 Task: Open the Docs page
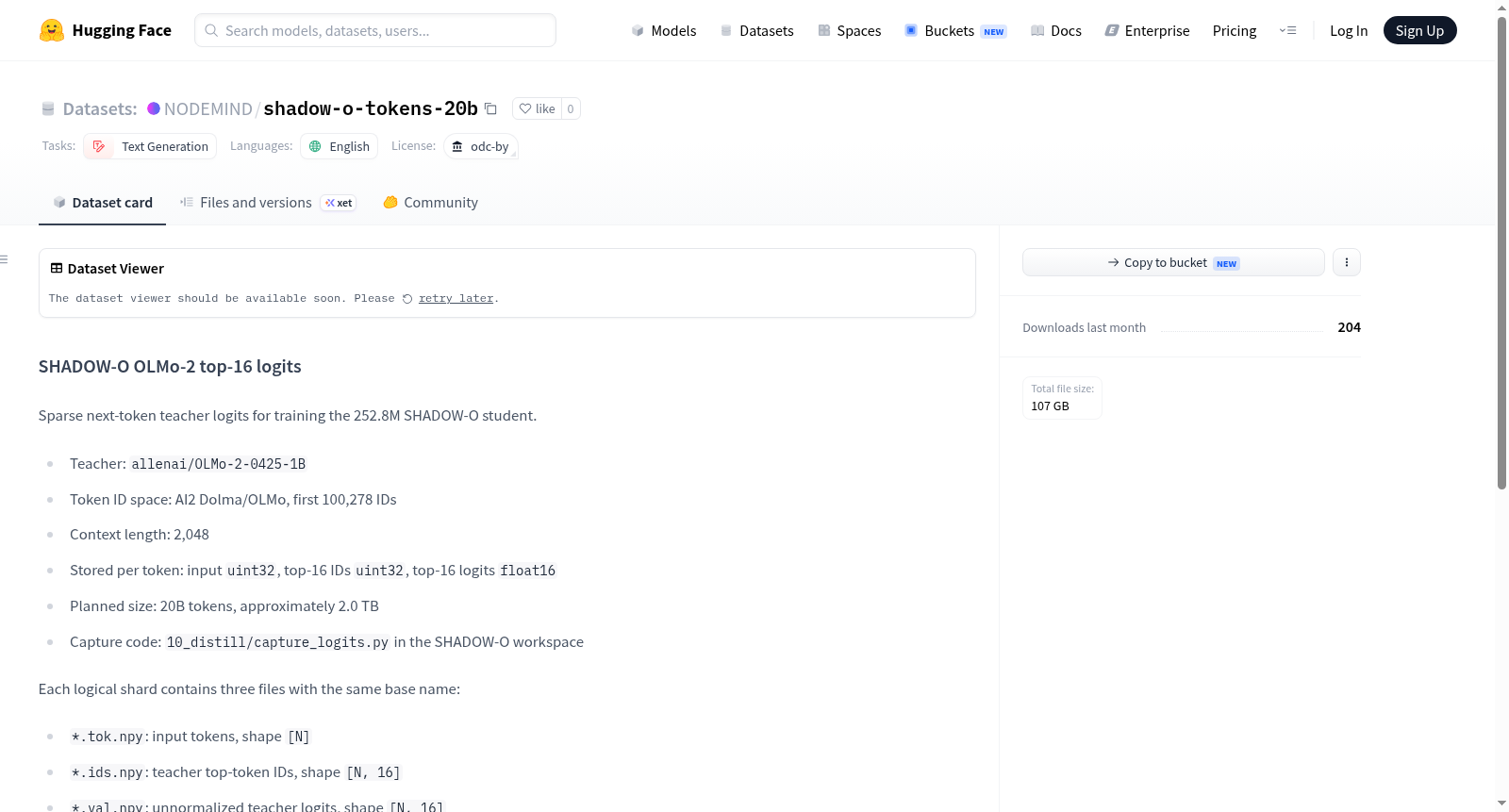coord(1056,30)
